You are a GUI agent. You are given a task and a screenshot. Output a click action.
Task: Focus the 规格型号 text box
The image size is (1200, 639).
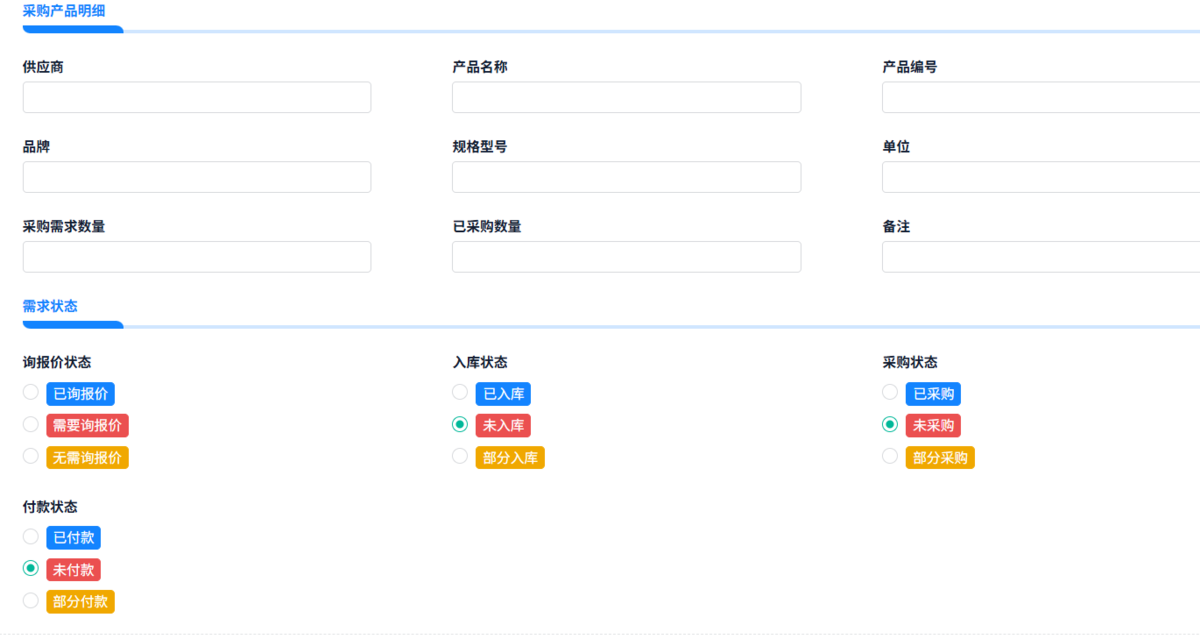click(626, 177)
